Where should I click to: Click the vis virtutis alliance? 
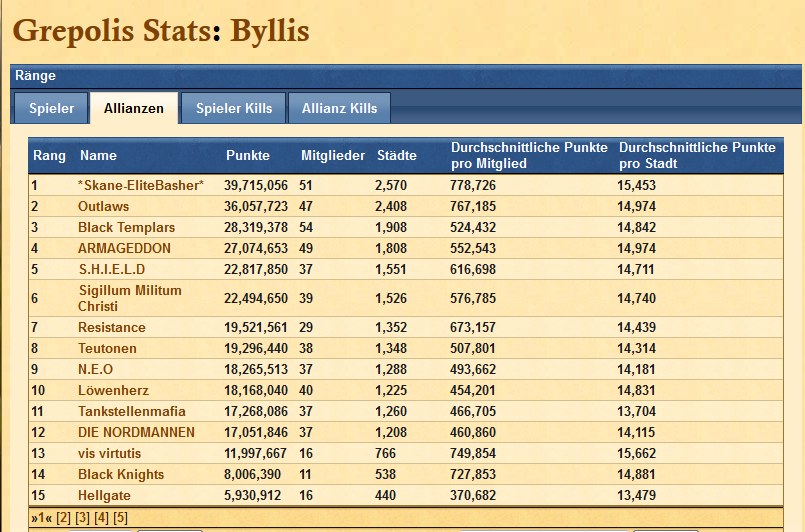point(110,453)
